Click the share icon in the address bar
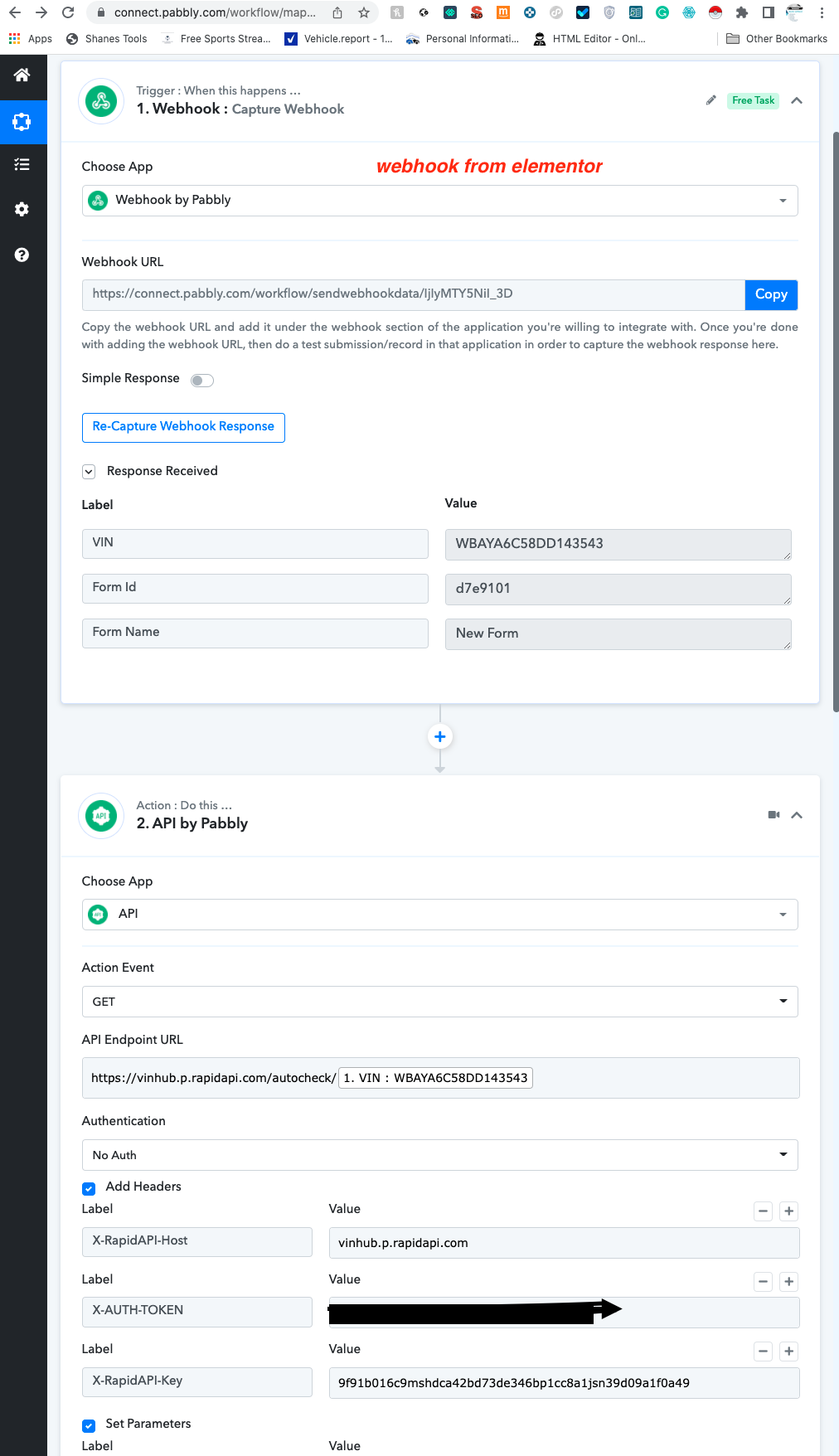 tap(337, 12)
